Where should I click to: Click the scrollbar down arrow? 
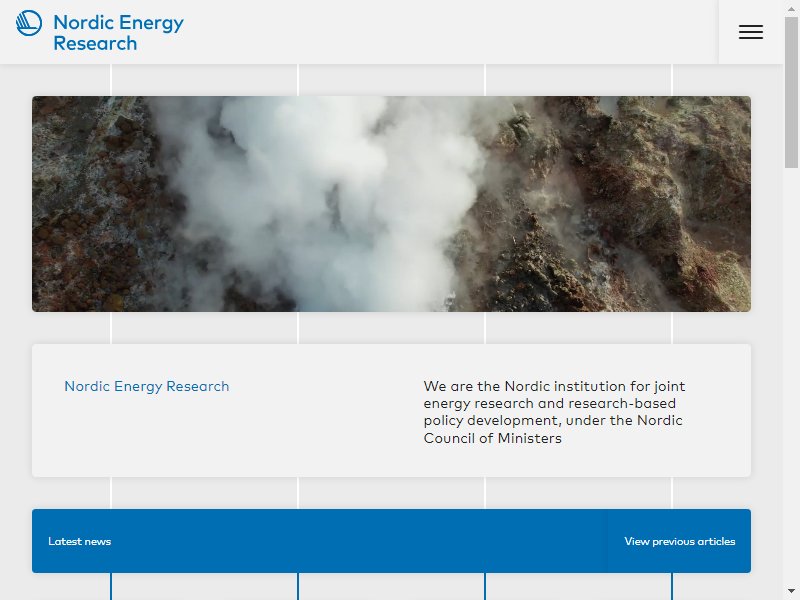791,591
